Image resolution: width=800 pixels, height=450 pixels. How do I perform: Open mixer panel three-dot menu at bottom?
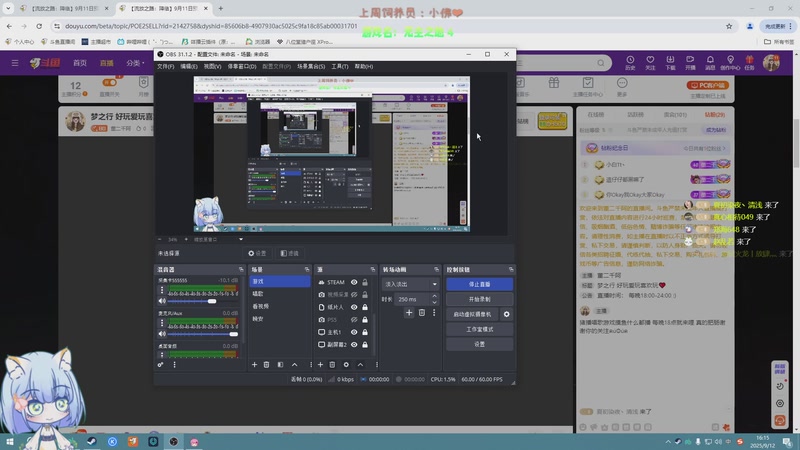(174, 364)
